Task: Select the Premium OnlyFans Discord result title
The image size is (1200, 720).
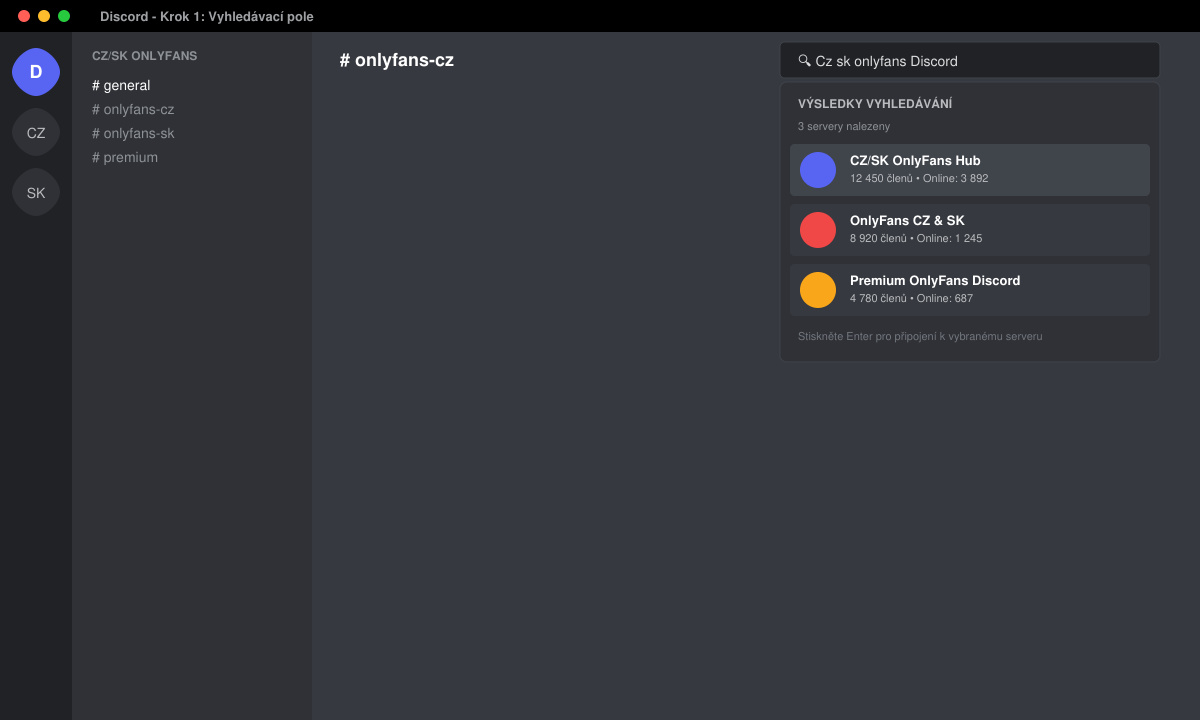Action: (x=935, y=280)
